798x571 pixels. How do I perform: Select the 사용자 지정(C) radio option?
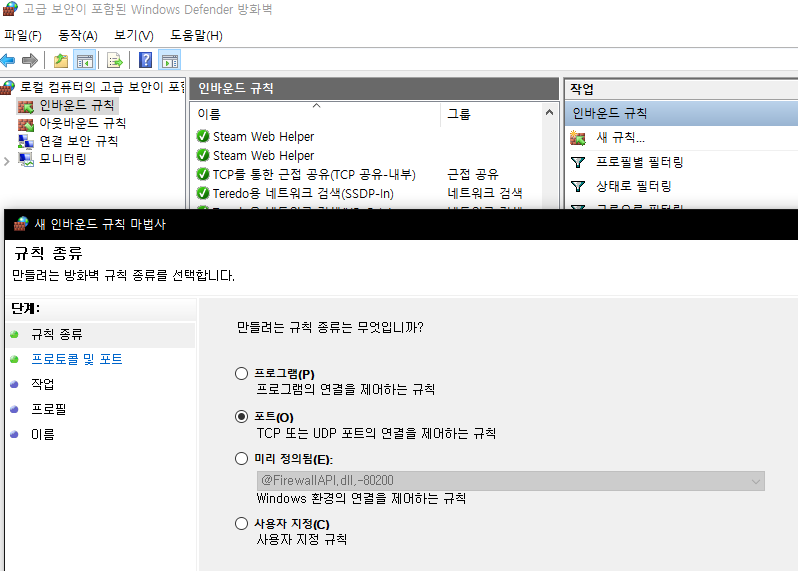click(241, 523)
